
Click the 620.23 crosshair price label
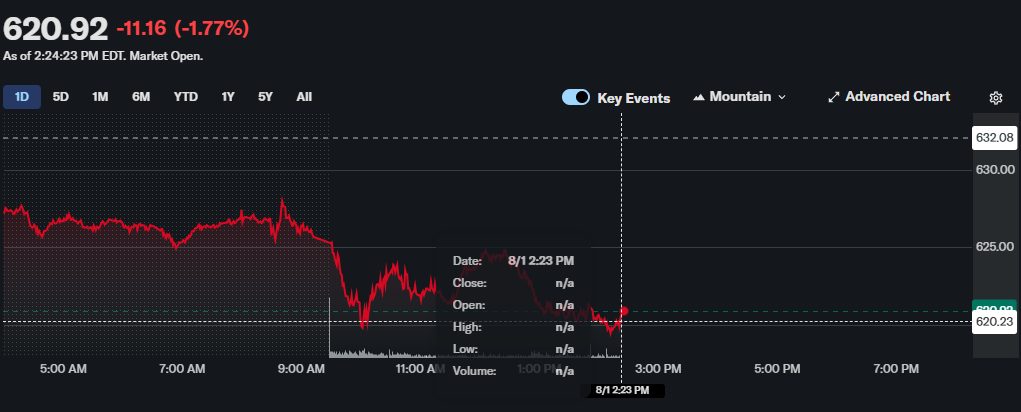click(x=994, y=322)
